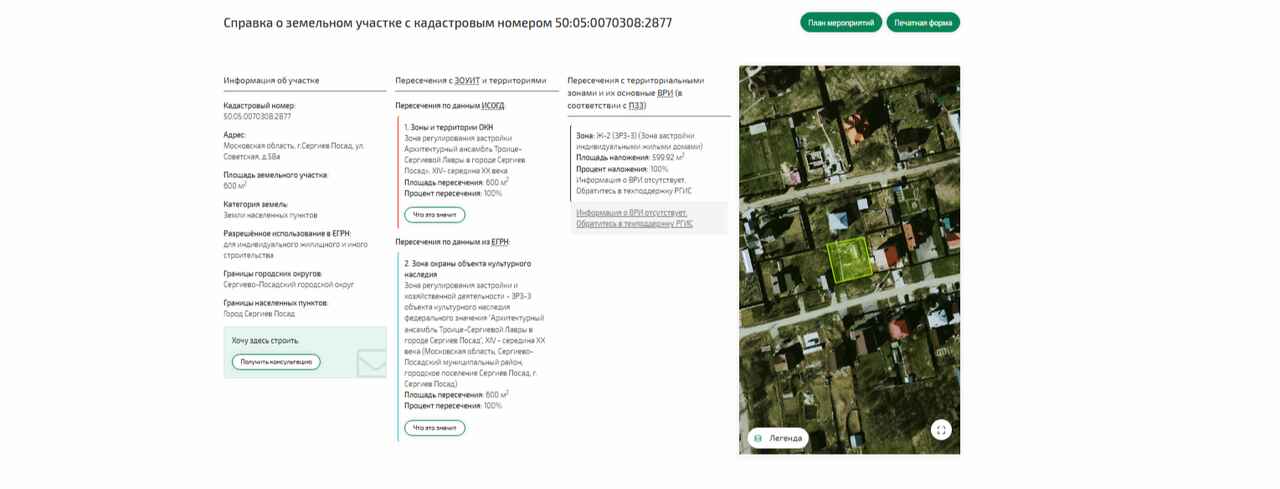This screenshot has width=1280, height=489.
Task: Click Получить консультацию button
Action: point(276,362)
